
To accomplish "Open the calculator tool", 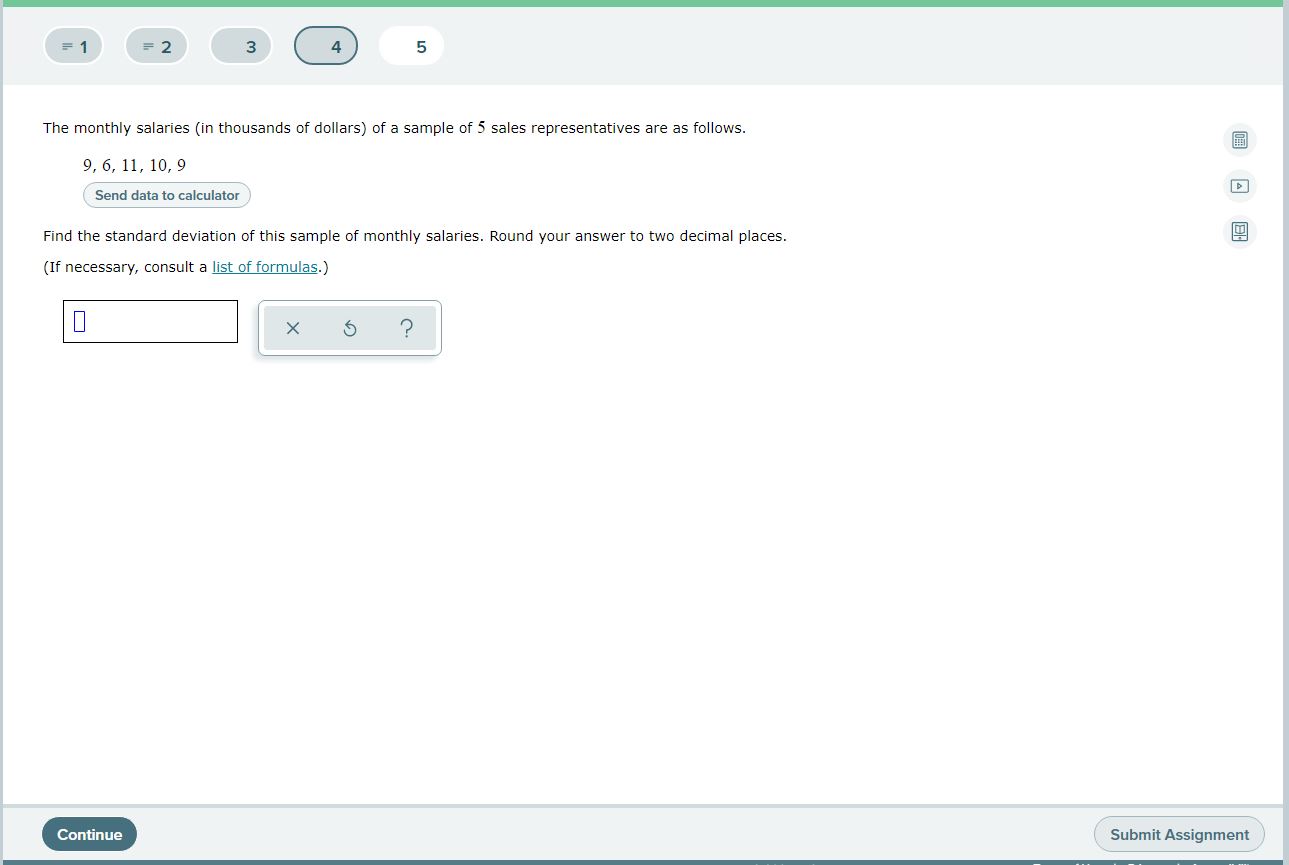I will 1239,140.
